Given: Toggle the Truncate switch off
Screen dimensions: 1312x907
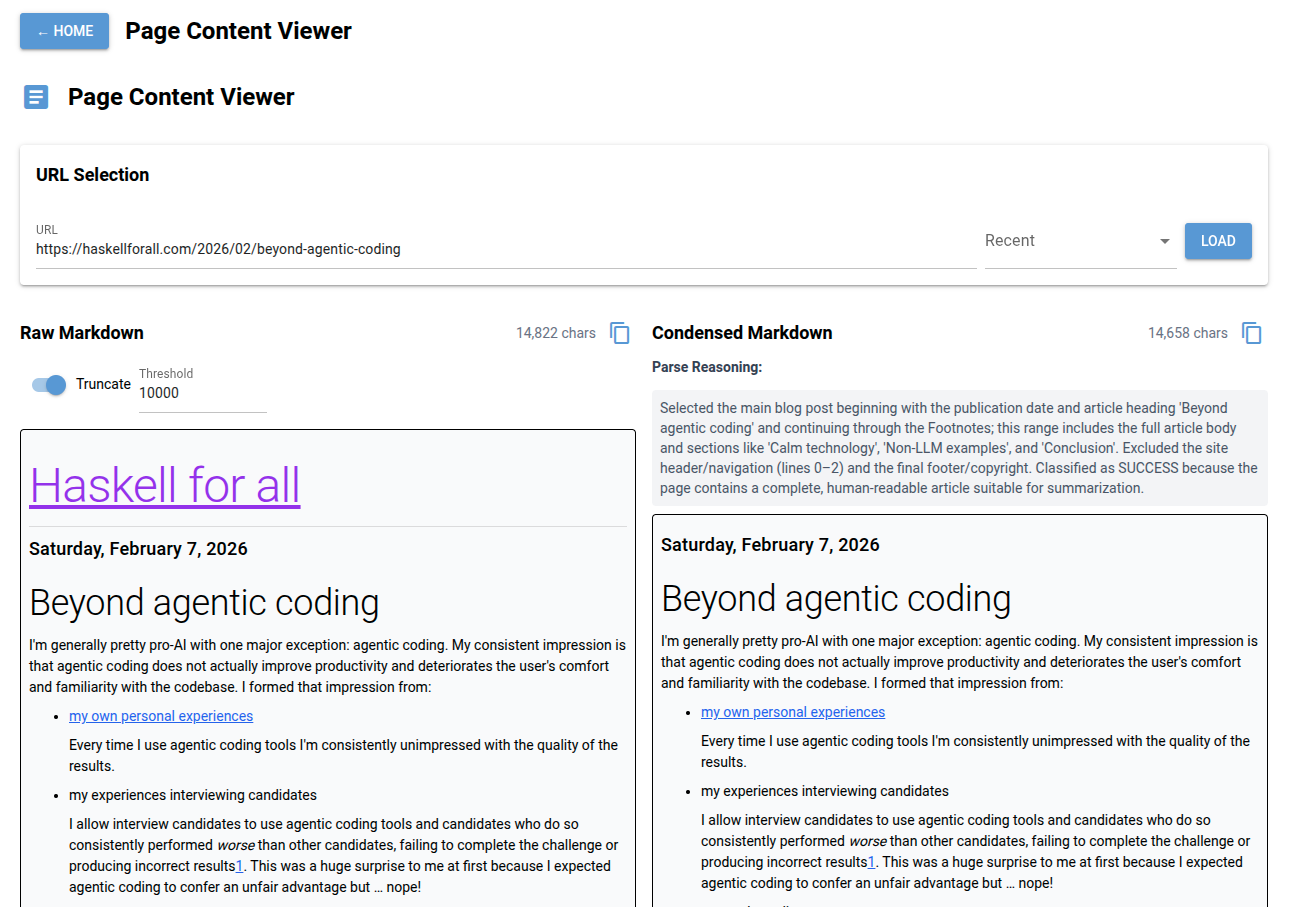Looking at the screenshot, I should pos(48,384).
